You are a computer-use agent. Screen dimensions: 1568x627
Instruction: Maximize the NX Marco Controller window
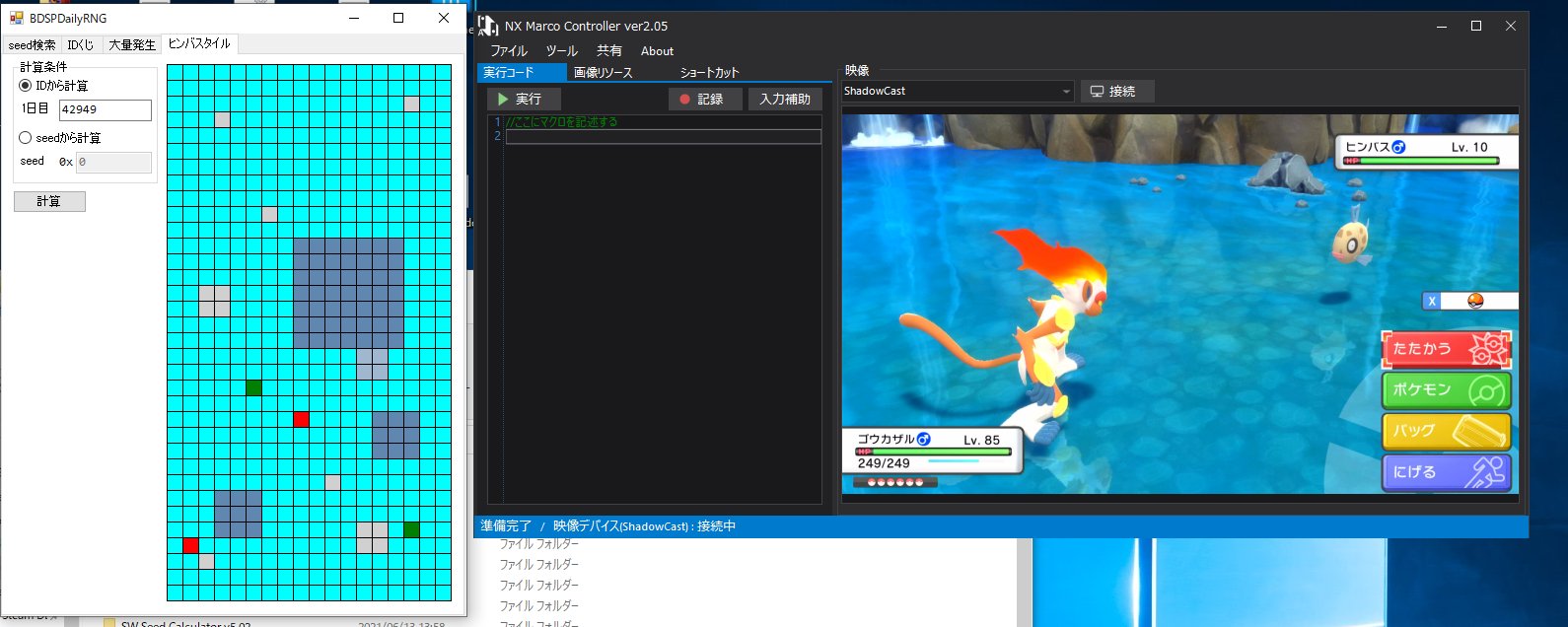coord(1476,26)
